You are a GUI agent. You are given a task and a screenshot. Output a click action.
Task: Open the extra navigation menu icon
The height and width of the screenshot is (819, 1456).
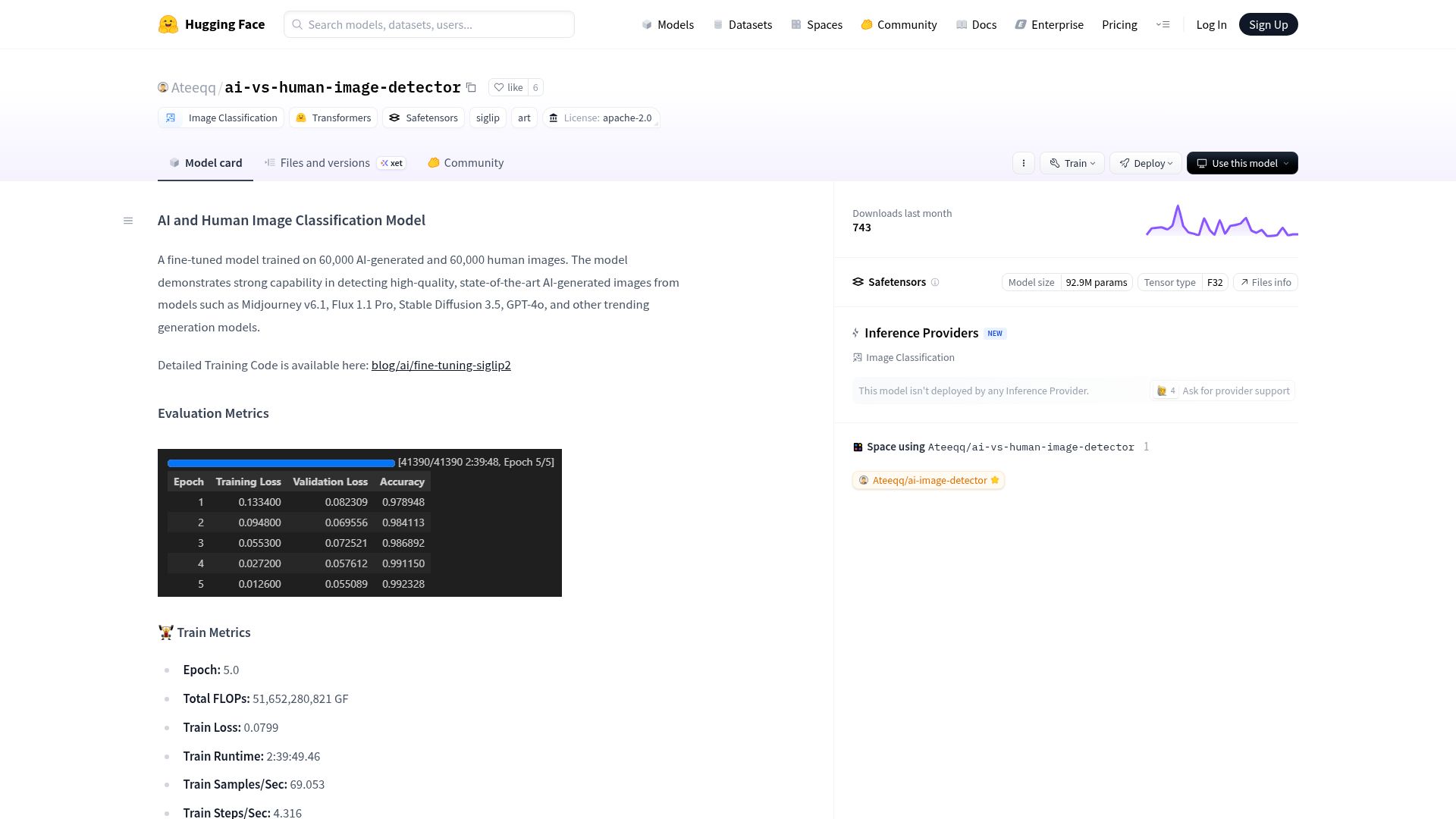[x=1163, y=24]
